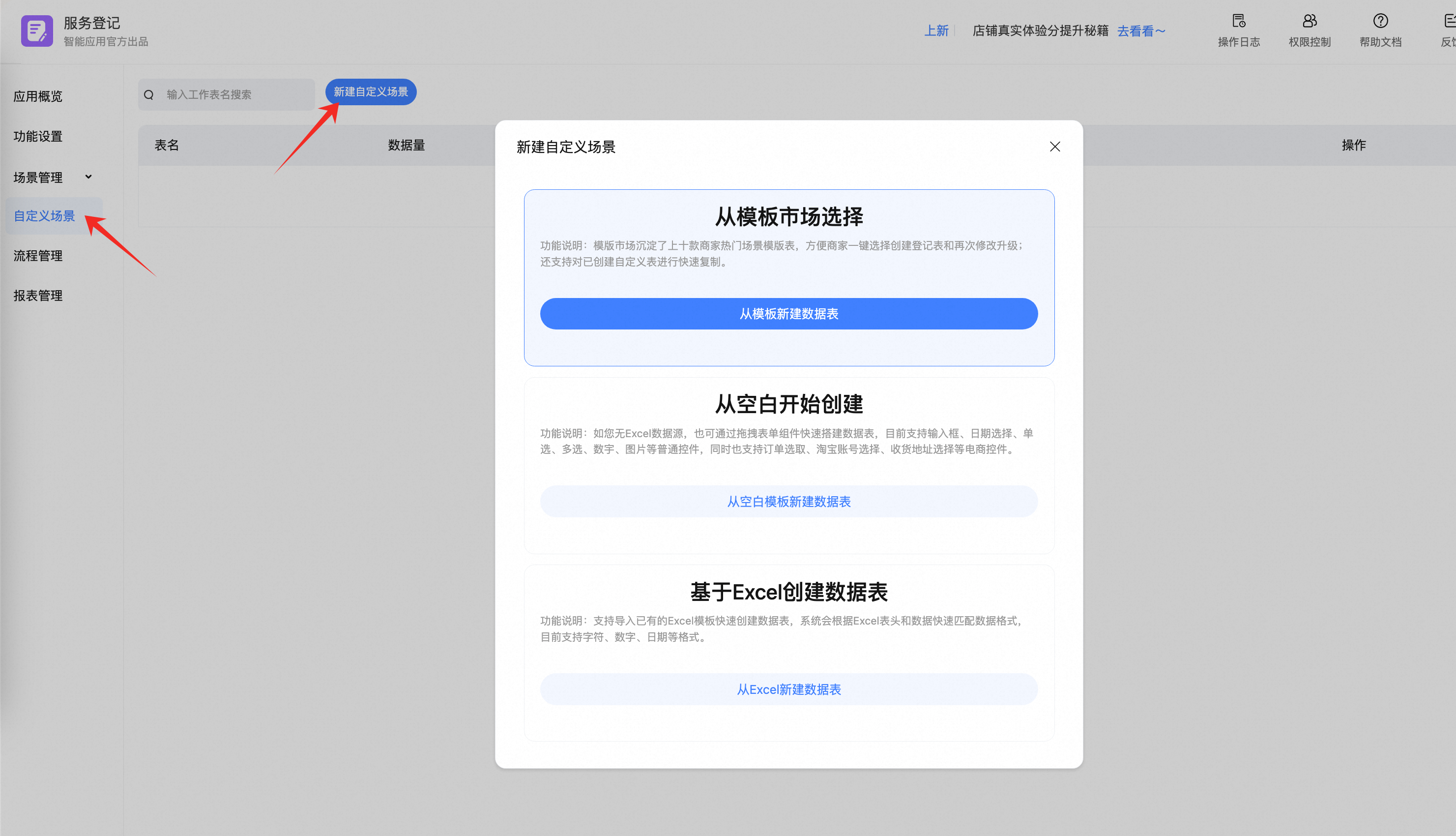Image resolution: width=1456 pixels, height=836 pixels.
Task: Open 应用概览 in the sidebar
Action: pos(38,96)
